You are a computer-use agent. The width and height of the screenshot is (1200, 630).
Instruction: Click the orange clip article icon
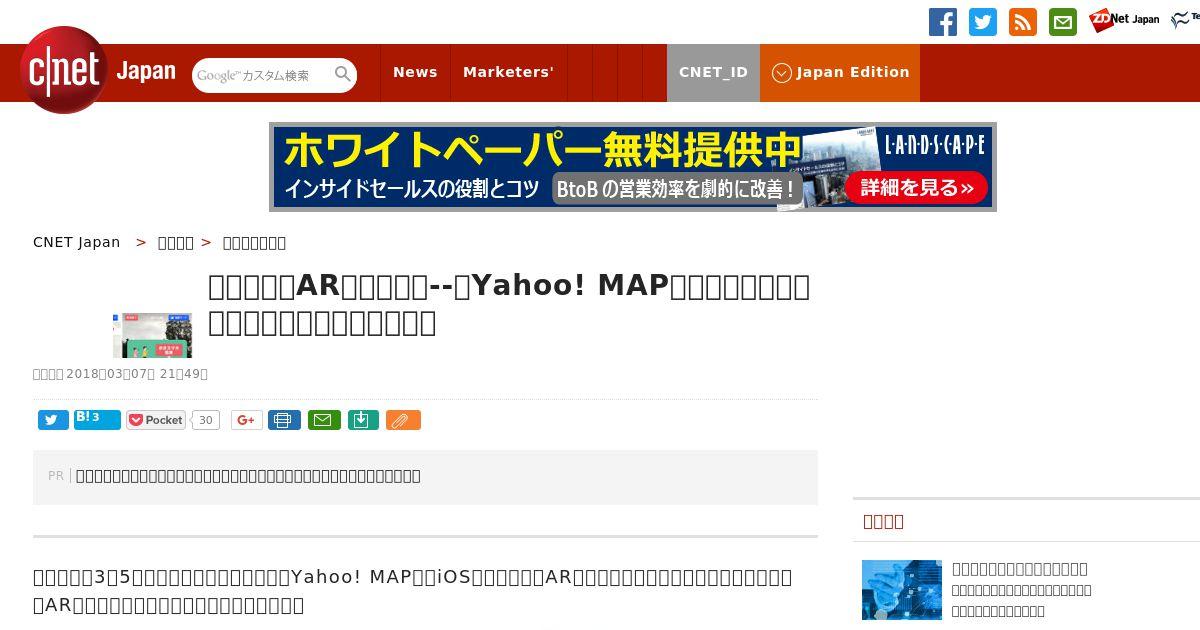403,420
